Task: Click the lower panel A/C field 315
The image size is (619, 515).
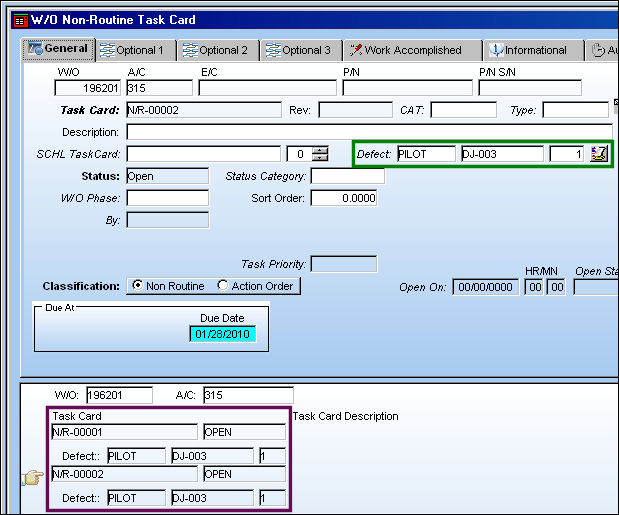Action: [248, 395]
